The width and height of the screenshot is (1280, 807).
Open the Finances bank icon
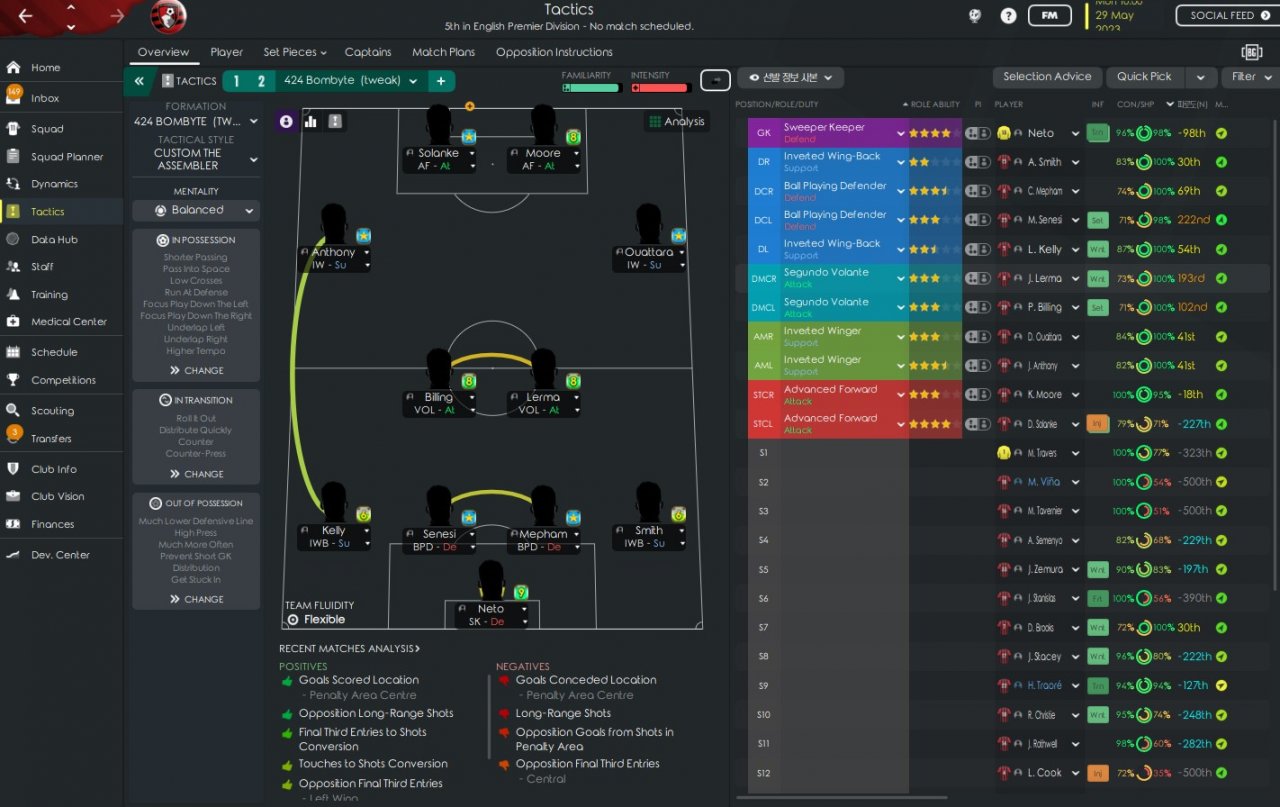[x=13, y=524]
